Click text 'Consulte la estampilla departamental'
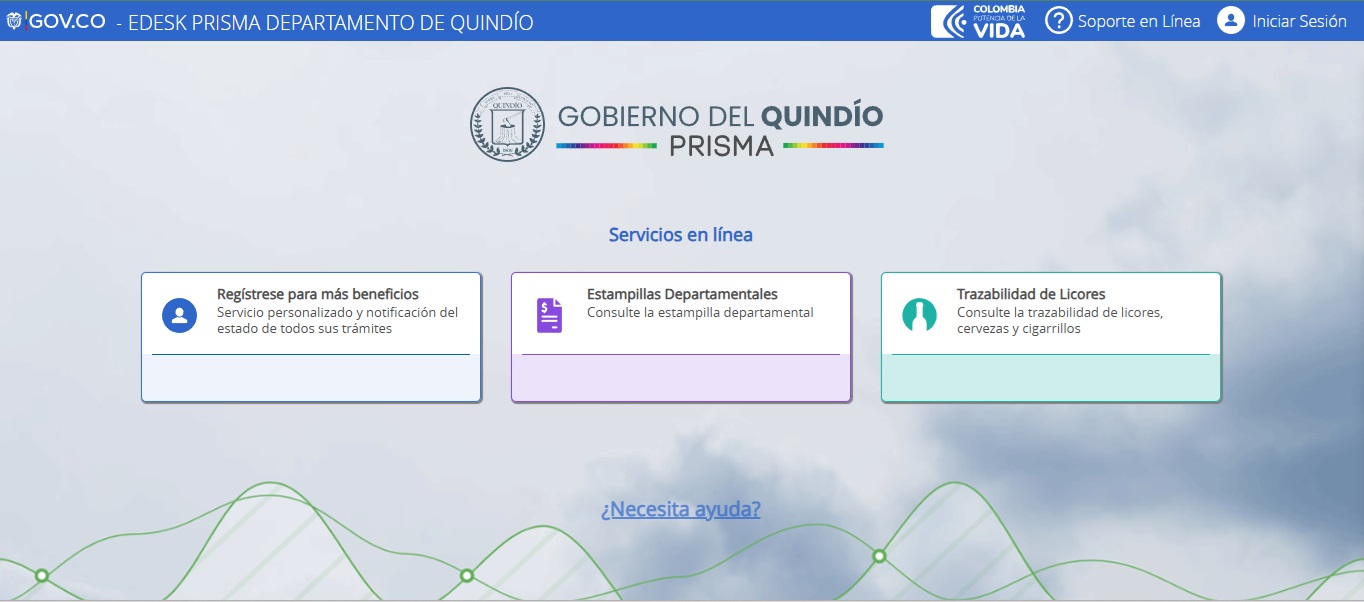1364x602 pixels. pos(700,312)
